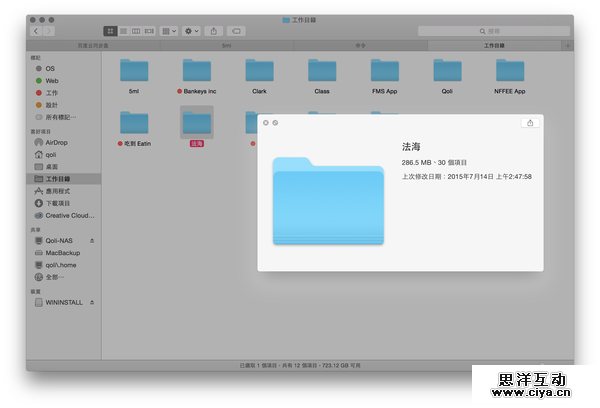Click the status bar item count text
The width and height of the screenshot is (600, 408).
[300, 366]
